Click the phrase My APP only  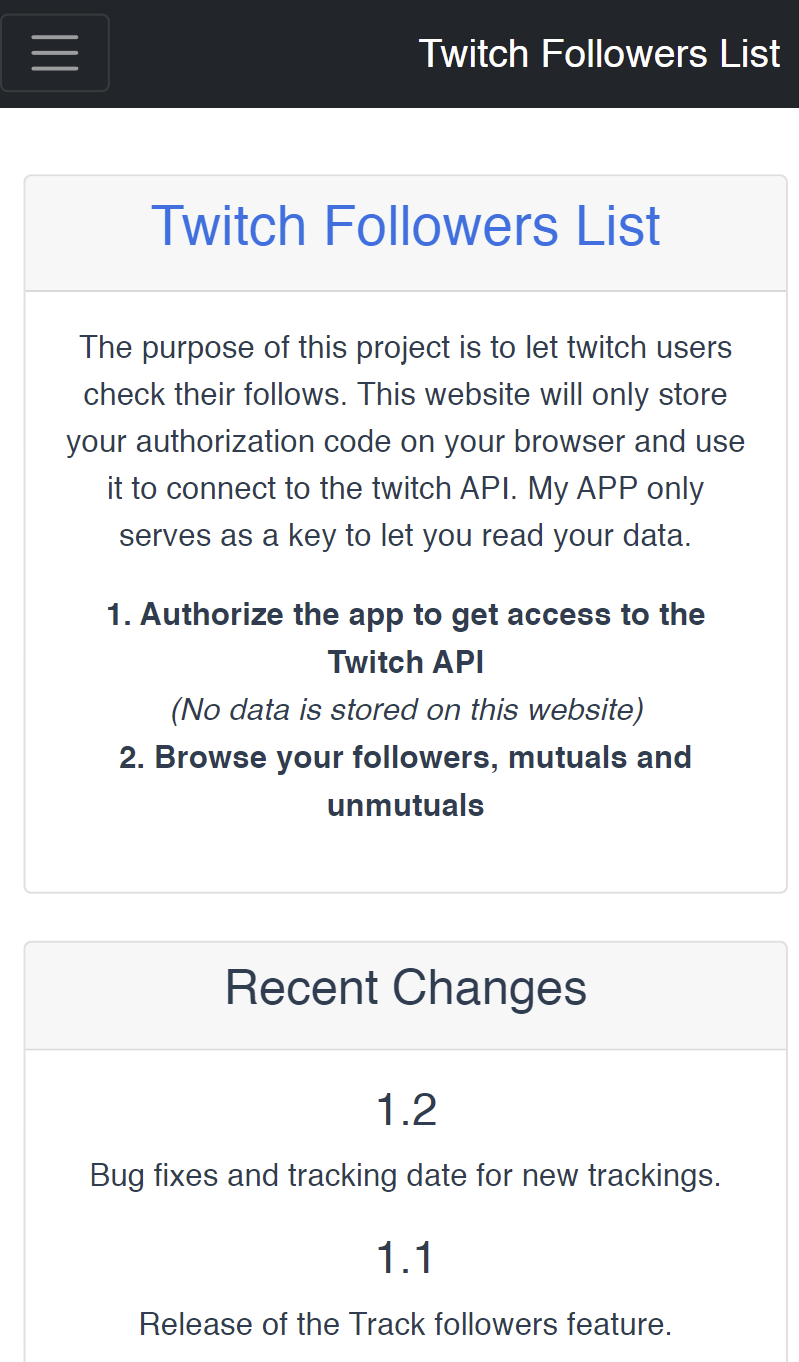616,489
